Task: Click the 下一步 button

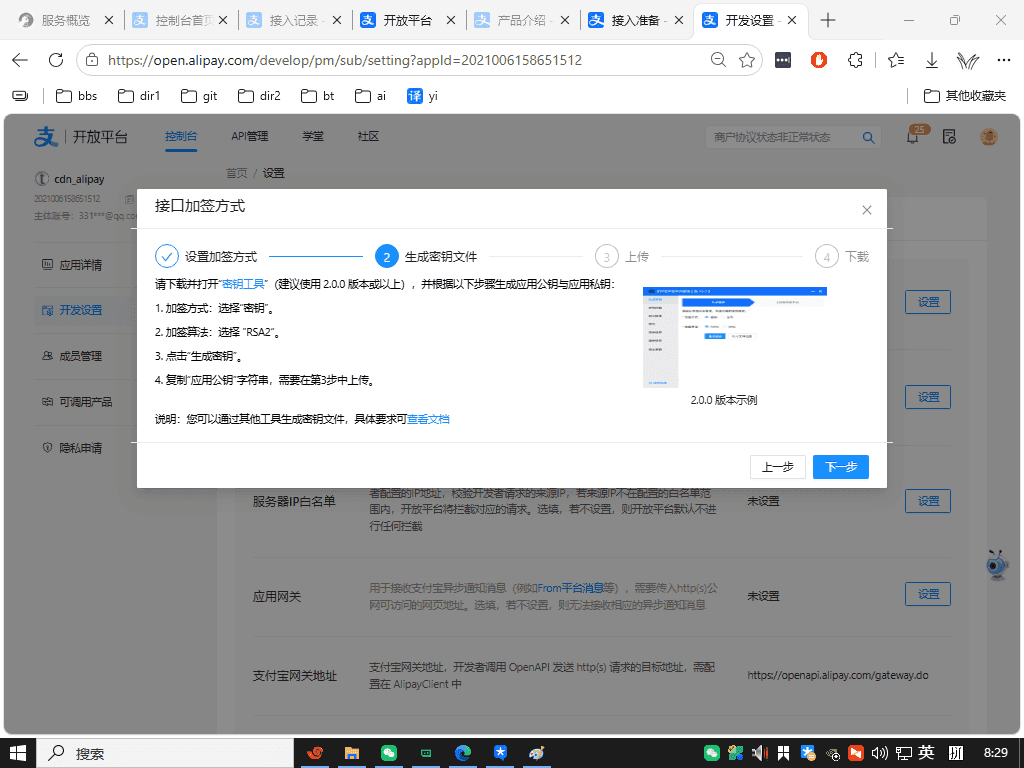Action: coord(840,467)
